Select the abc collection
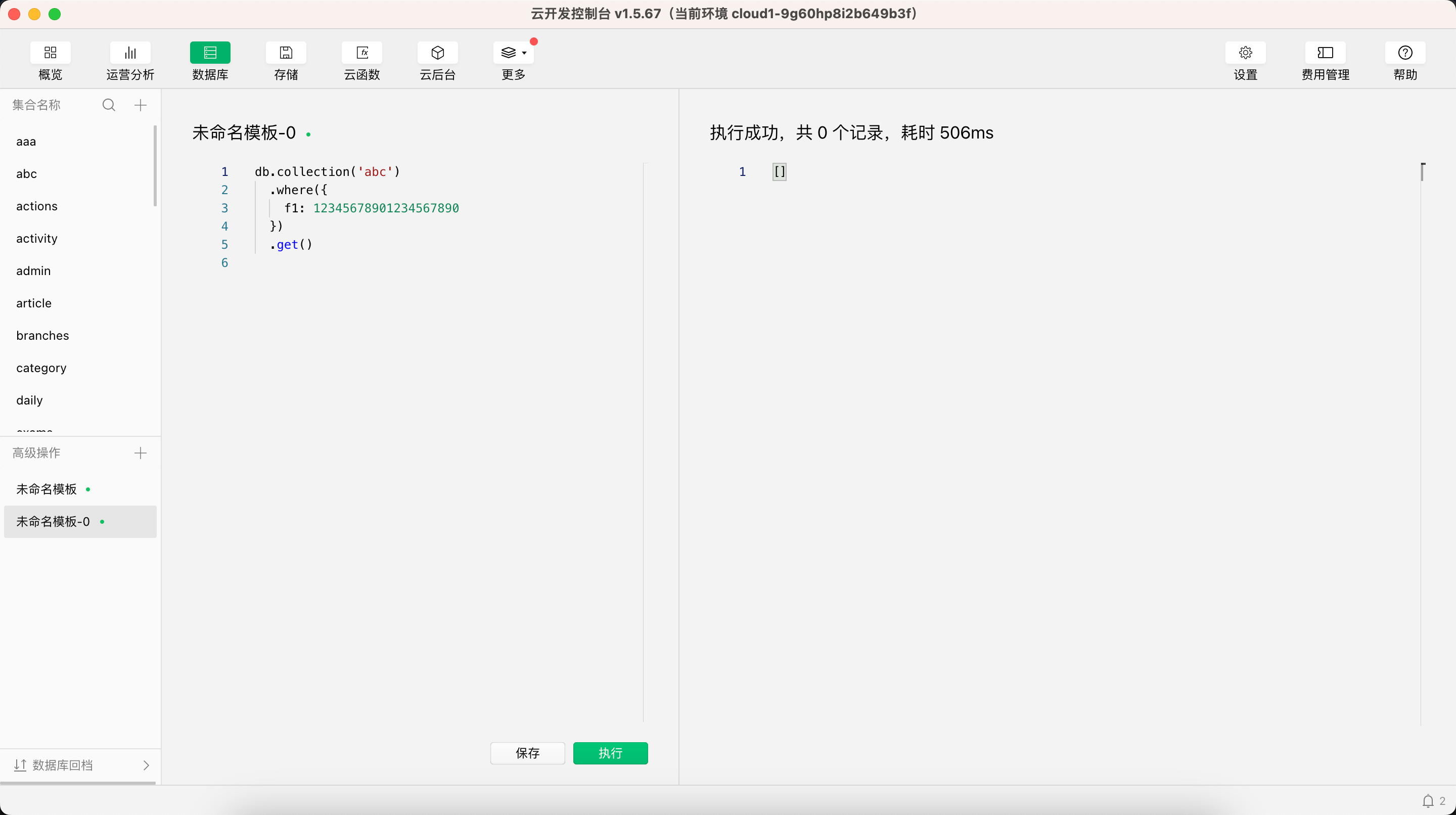 tap(27, 174)
